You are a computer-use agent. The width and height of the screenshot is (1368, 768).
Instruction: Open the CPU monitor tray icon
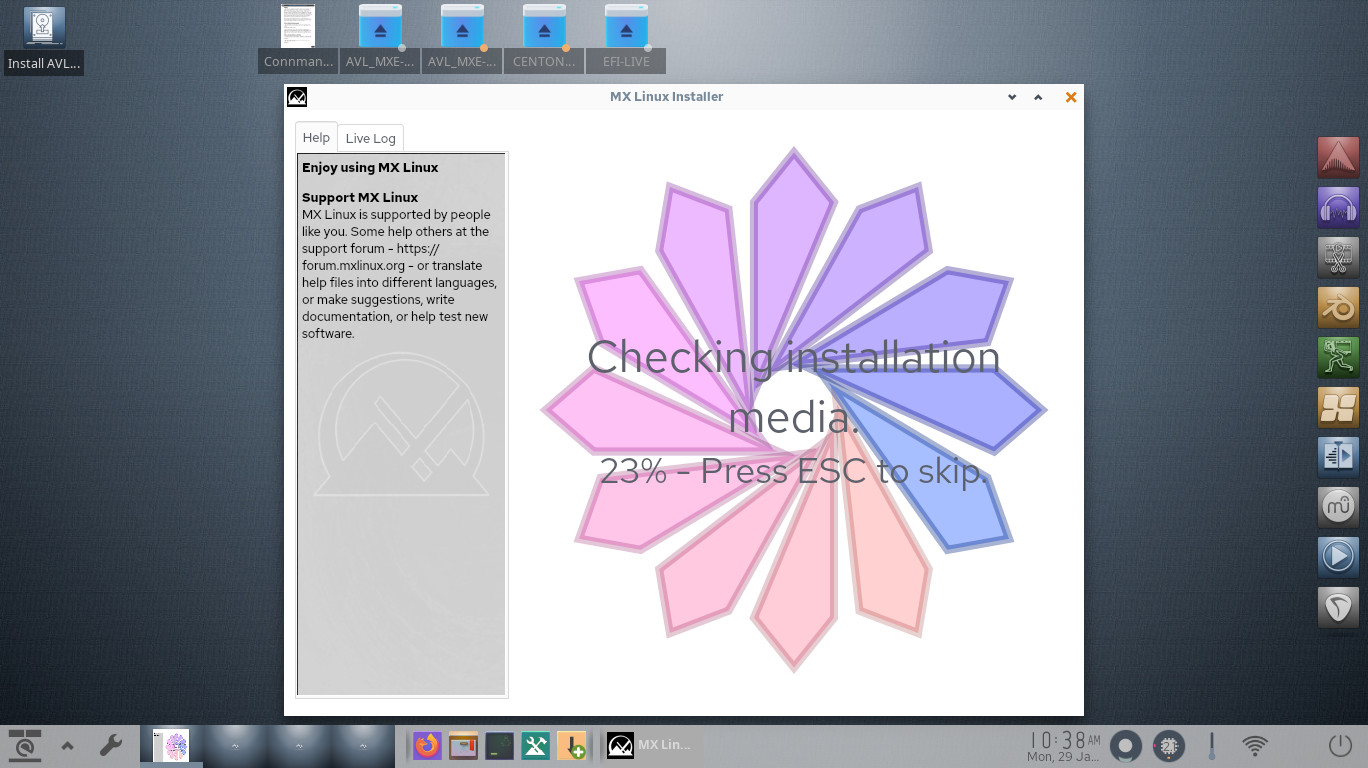[1168, 746]
